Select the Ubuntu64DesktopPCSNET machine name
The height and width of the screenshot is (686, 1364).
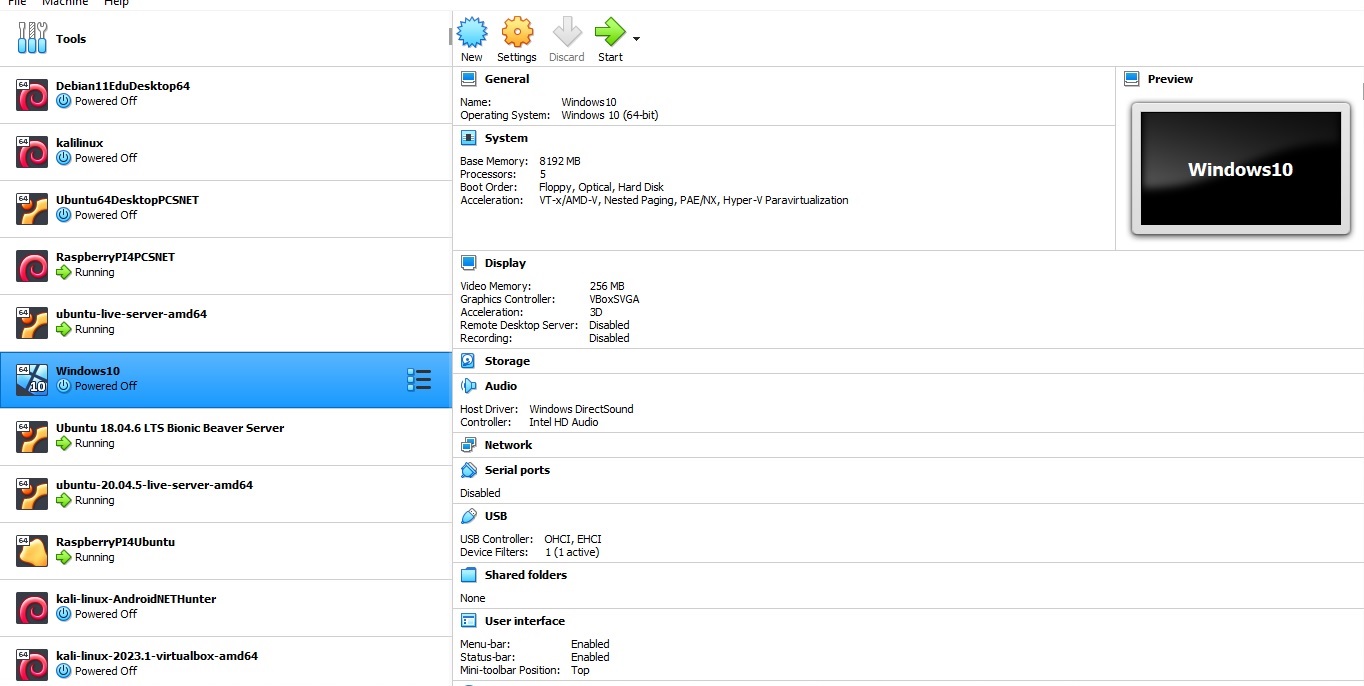pos(128,200)
